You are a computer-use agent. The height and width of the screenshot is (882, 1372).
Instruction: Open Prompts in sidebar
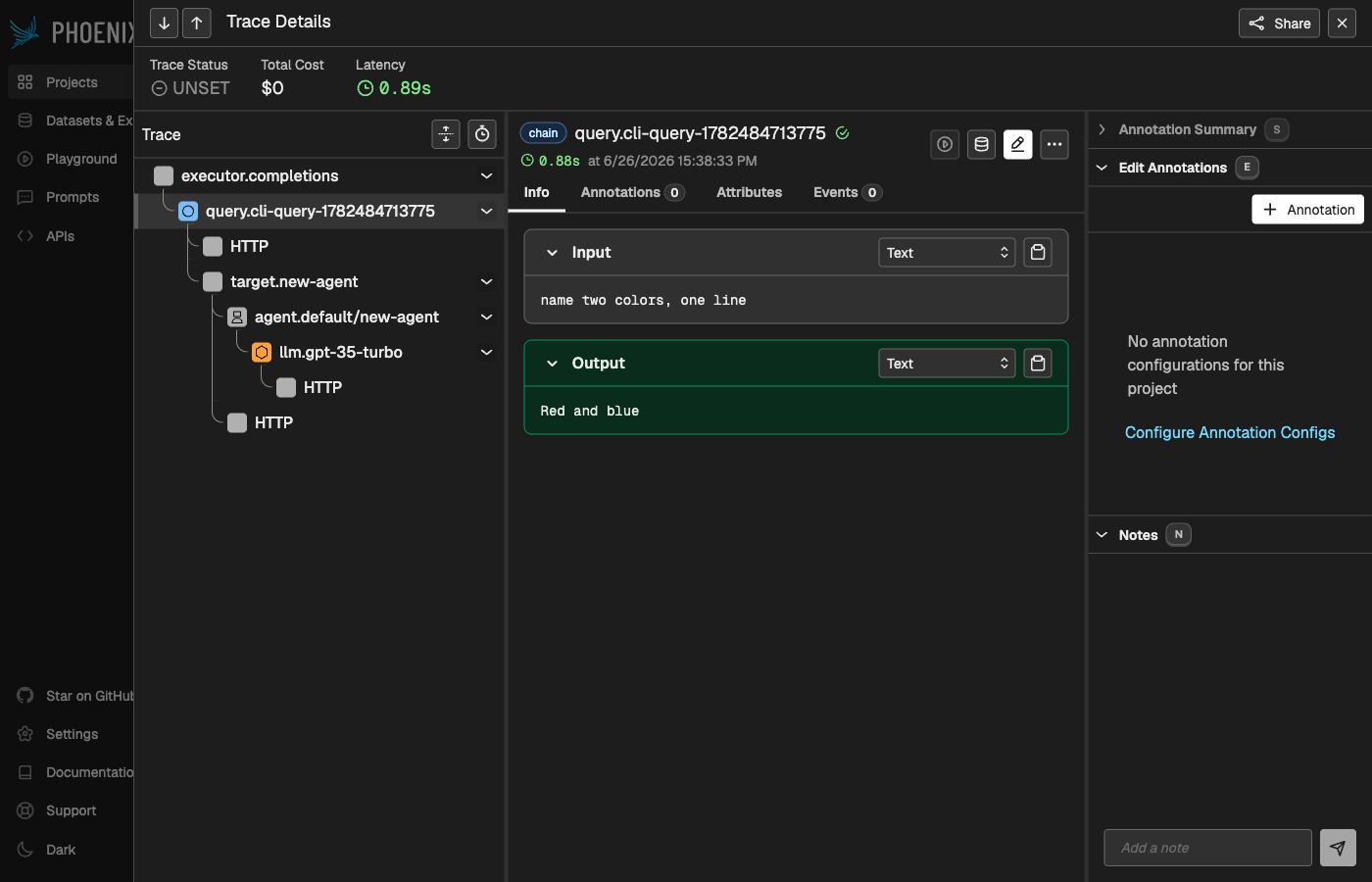pyautogui.click(x=71, y=197)
